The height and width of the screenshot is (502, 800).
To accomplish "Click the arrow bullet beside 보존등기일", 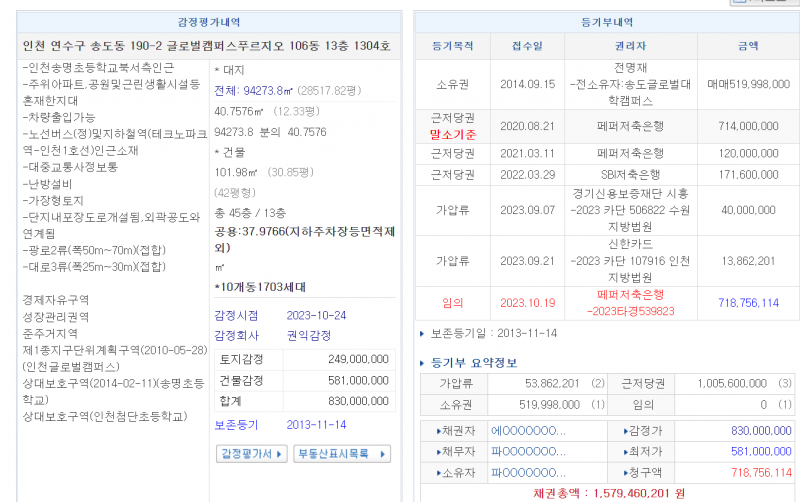I will pos(424,334).
